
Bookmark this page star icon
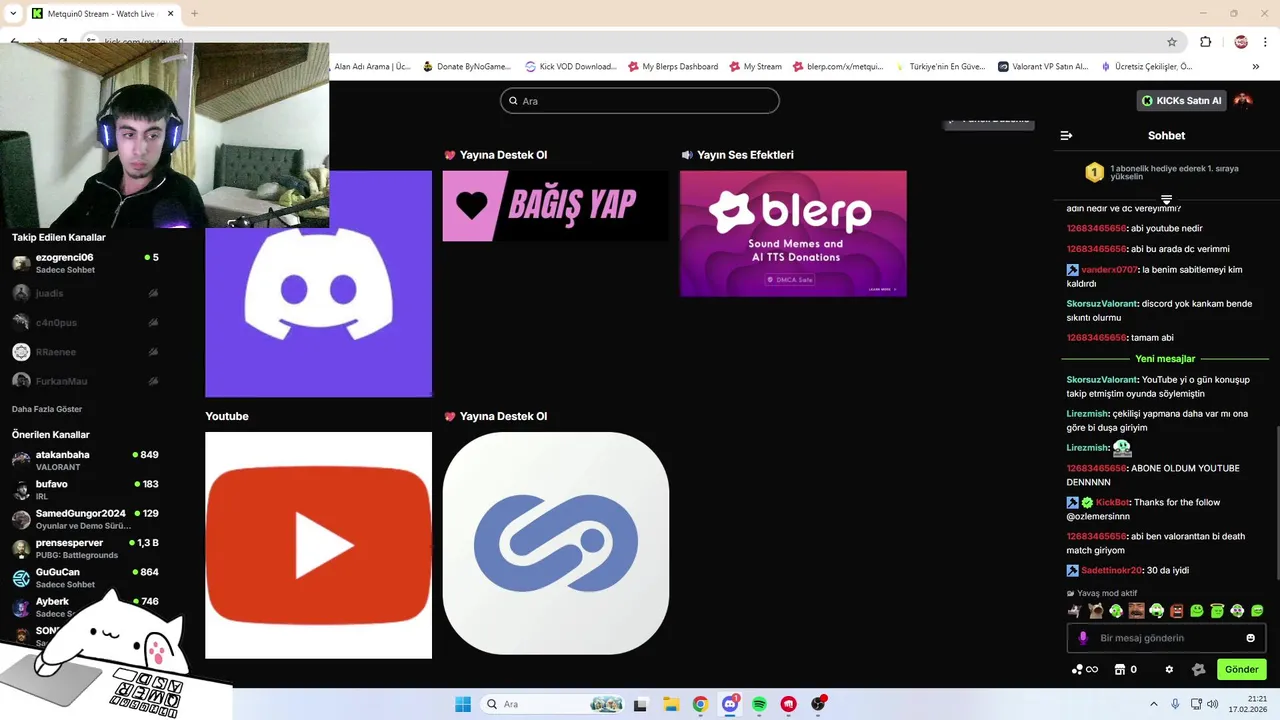pos(1172,42)
